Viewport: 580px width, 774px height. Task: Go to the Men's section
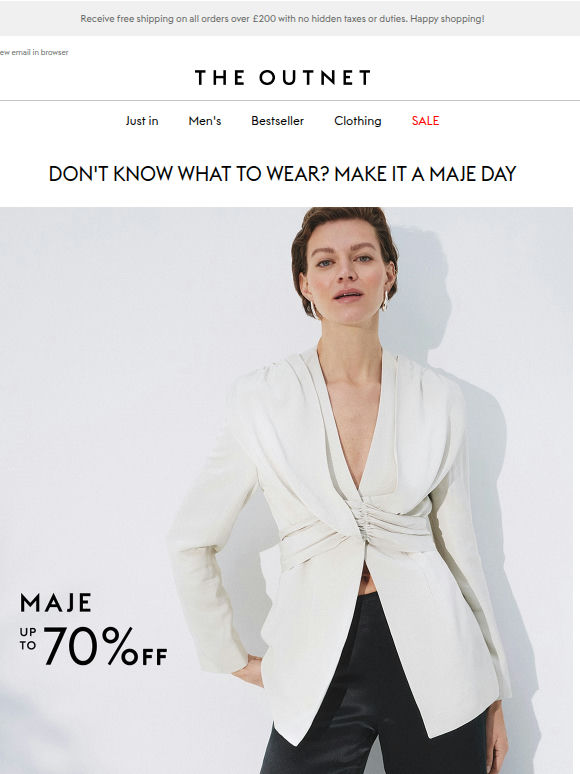click(x=205, y=121)
